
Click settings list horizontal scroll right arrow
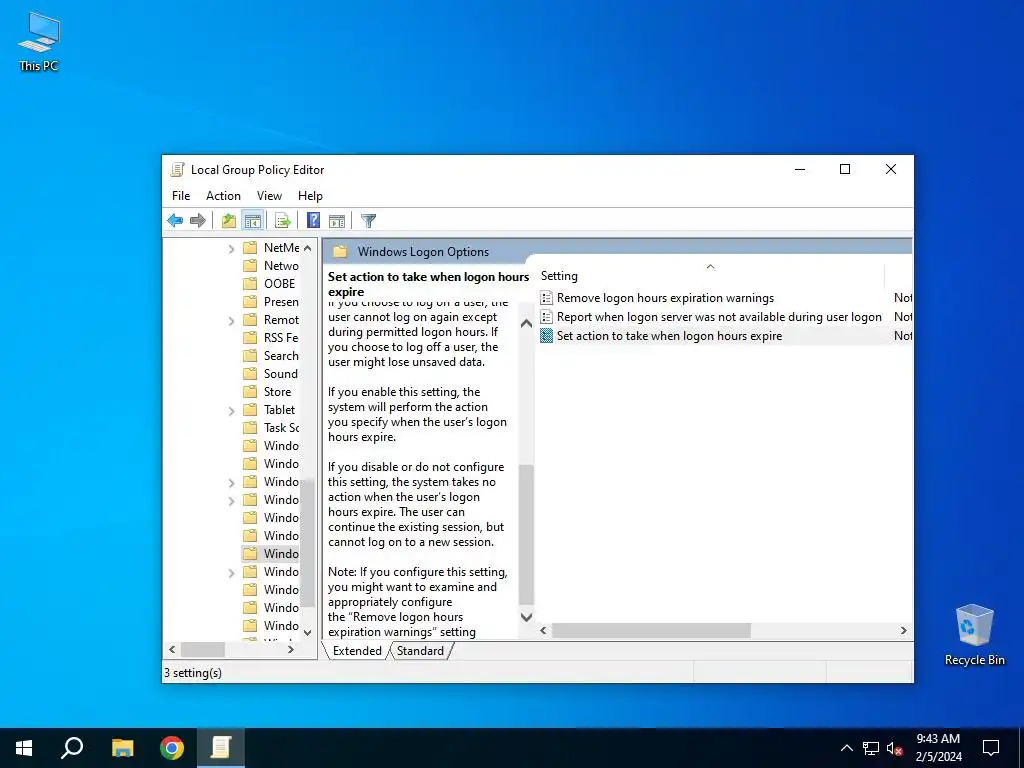coord(903,631)
